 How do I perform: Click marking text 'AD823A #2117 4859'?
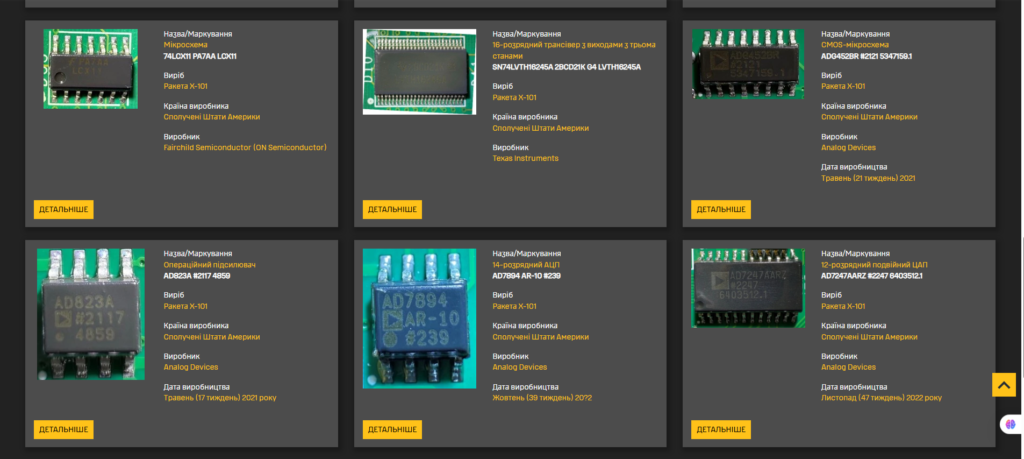click(197, 276)
